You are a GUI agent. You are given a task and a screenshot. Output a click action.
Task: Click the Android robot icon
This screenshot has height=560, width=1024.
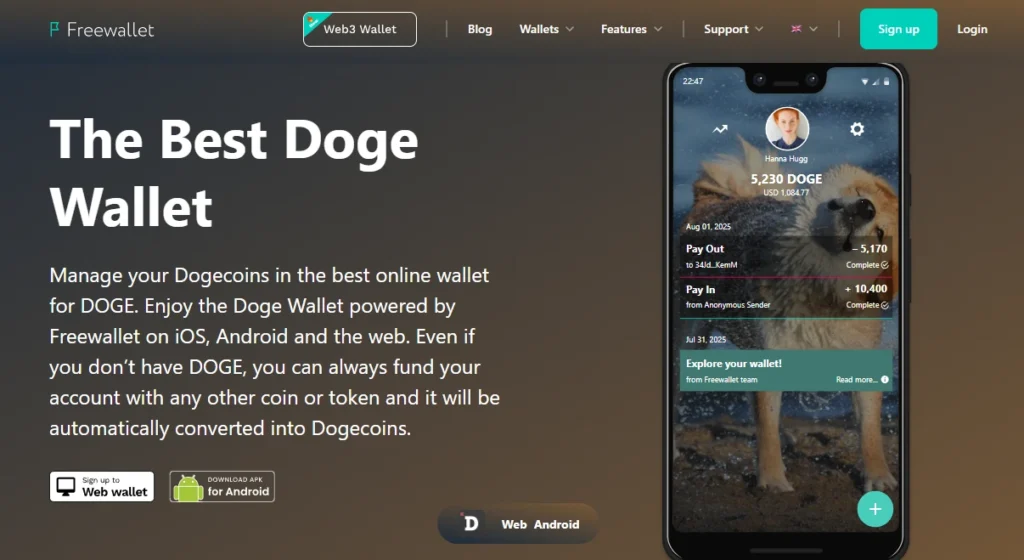click(x=188, y=488)
